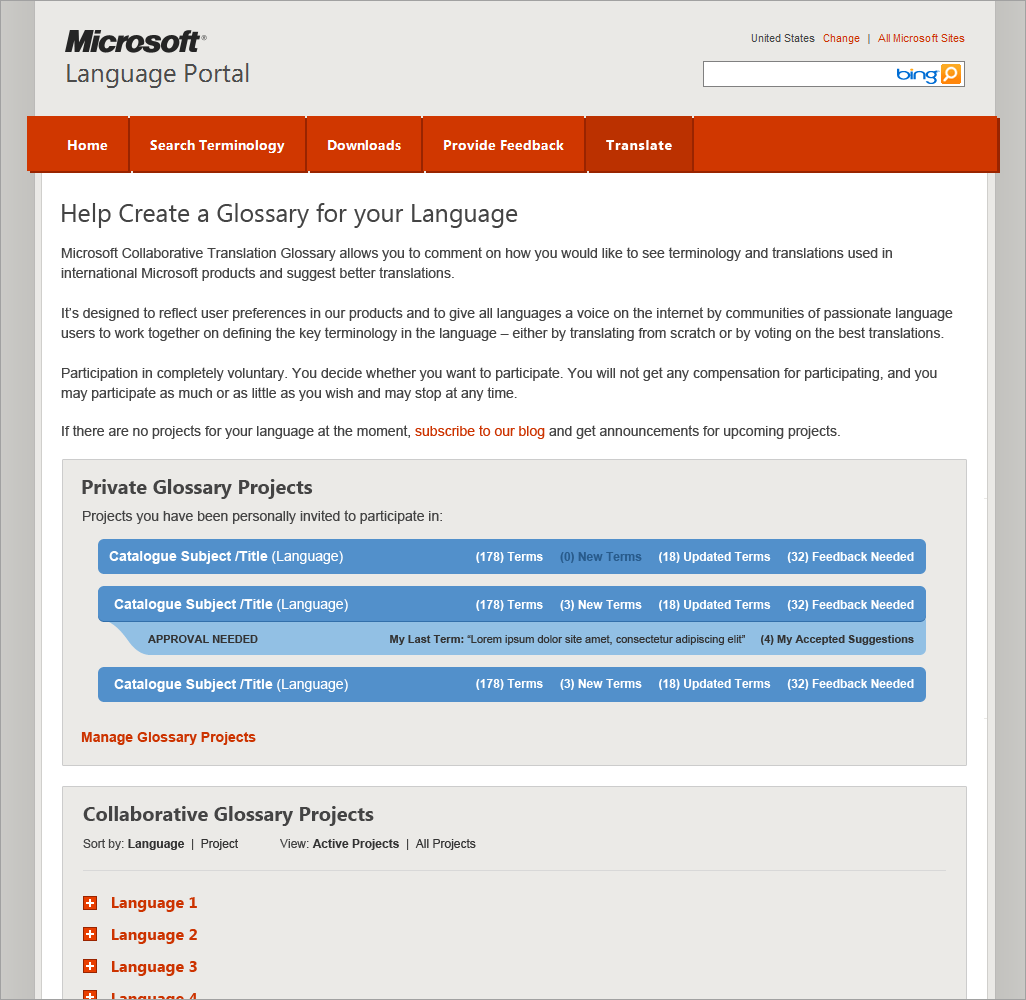
Task: Click the Bing search magnifier icon
Action: 951,74
